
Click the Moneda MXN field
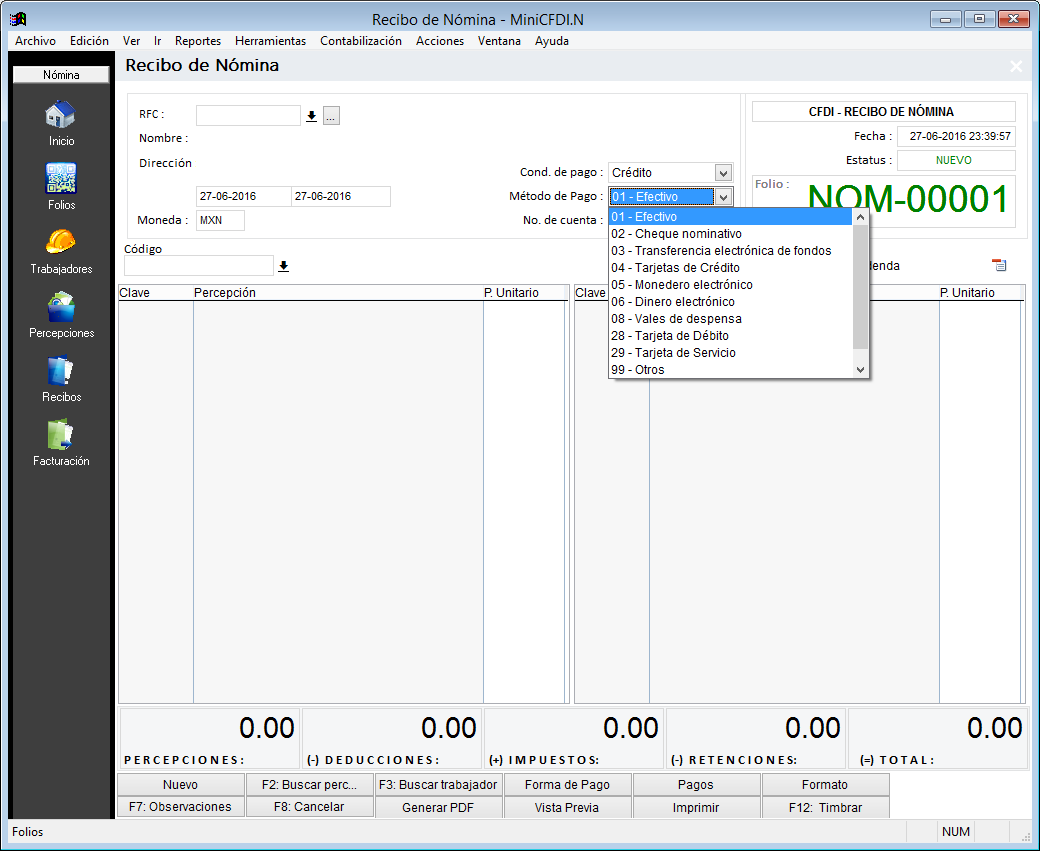click(x=220, y=220)
